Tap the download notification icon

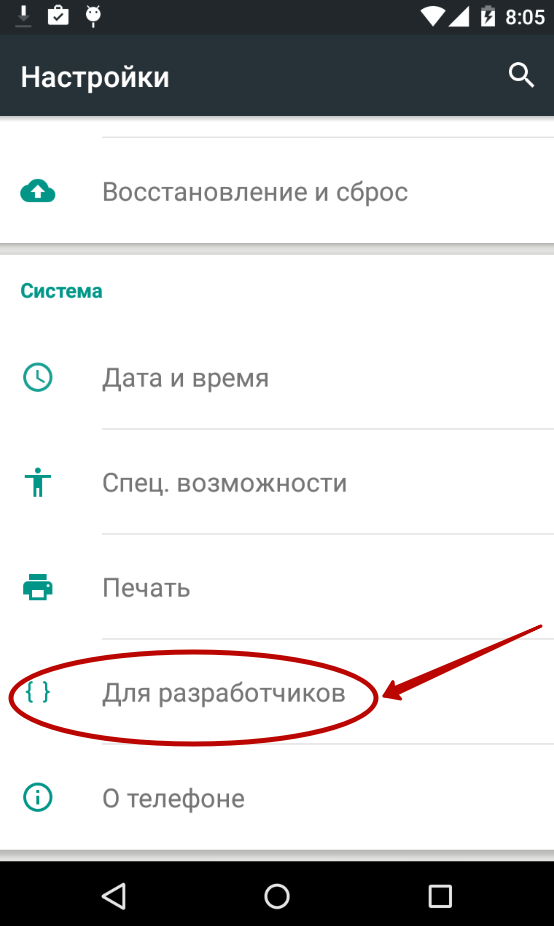24,16
